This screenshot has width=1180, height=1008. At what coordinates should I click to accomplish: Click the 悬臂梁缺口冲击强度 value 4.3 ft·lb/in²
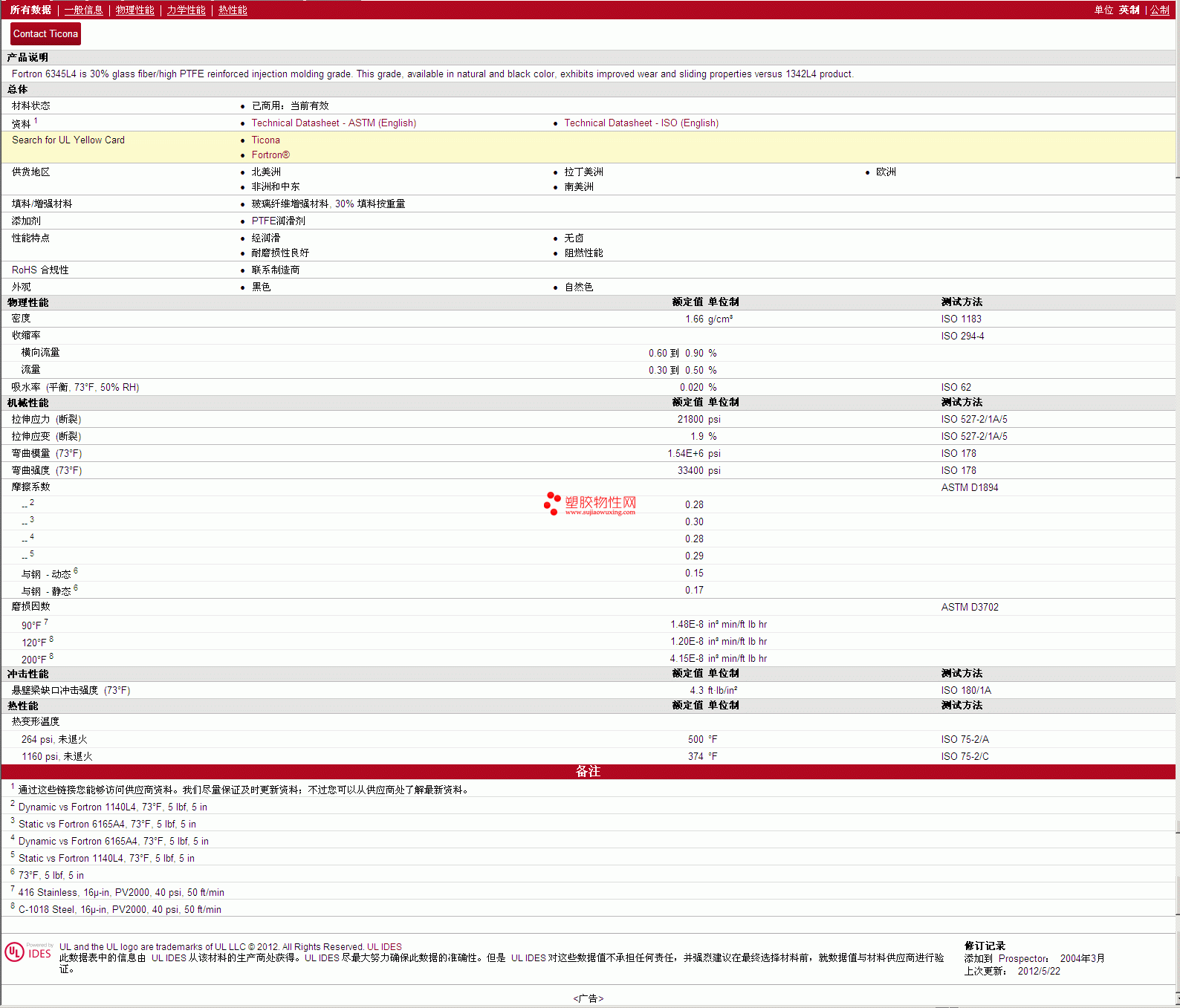[x=713, y=691]
